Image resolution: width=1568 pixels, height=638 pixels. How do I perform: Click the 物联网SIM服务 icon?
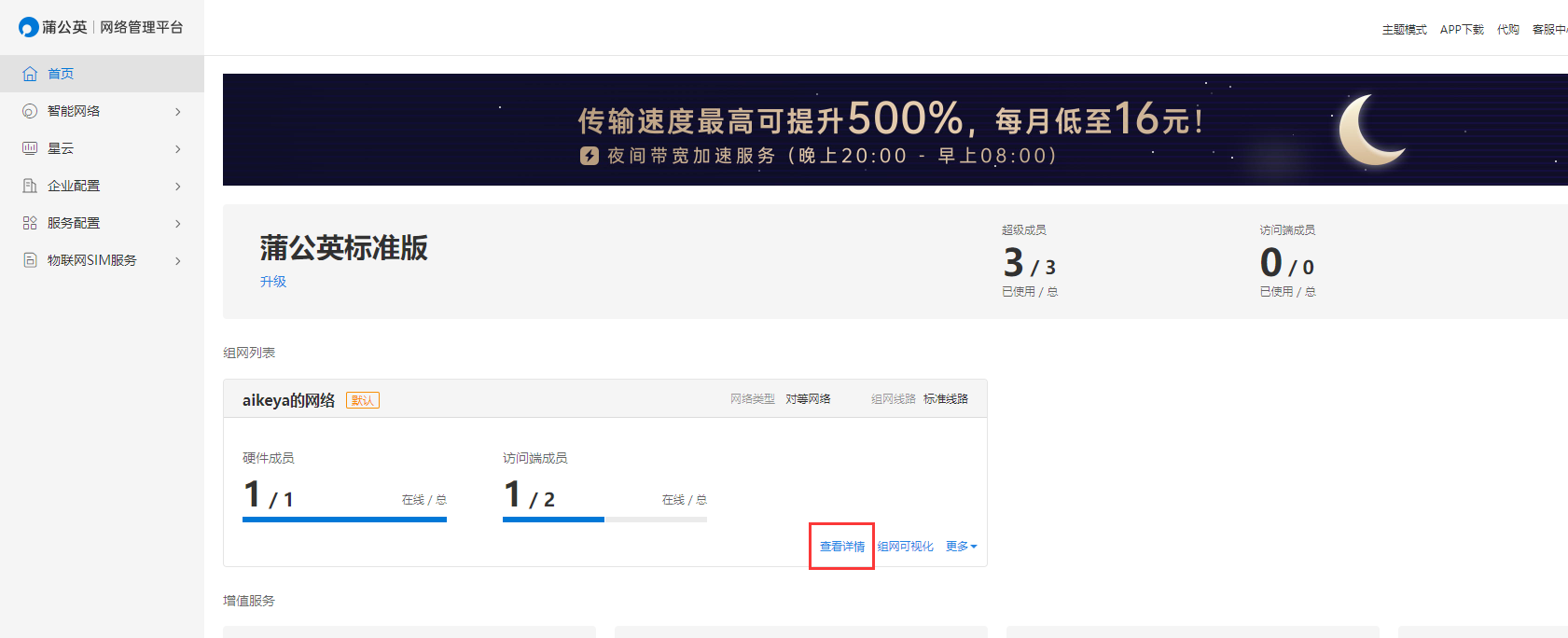pyautogui.click(x=30, y=260)
